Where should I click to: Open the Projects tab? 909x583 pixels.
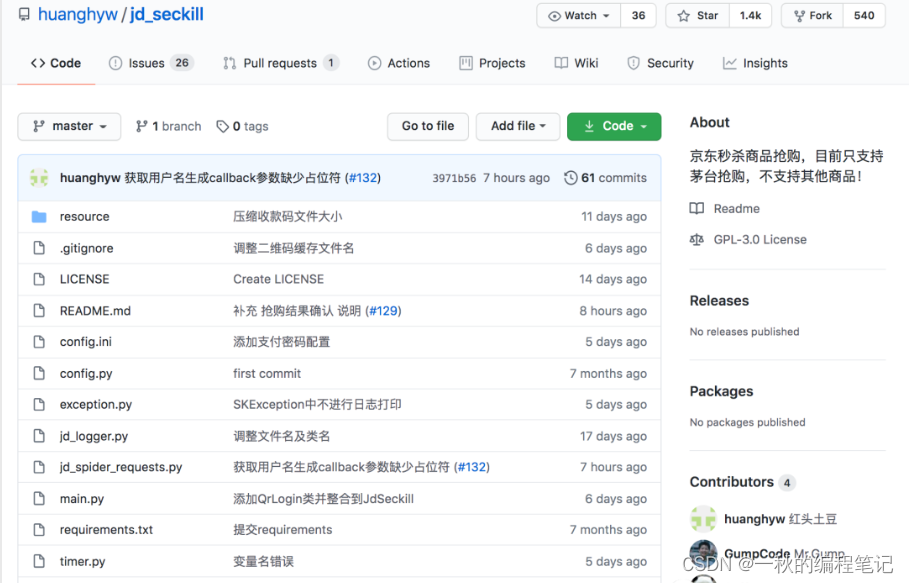492,63
